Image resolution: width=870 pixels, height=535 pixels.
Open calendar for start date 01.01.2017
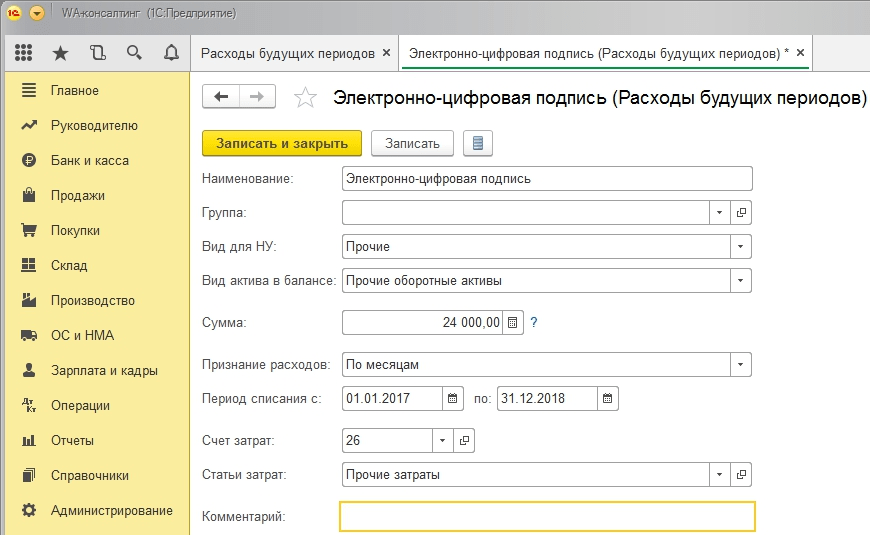(x=453, y=398)
